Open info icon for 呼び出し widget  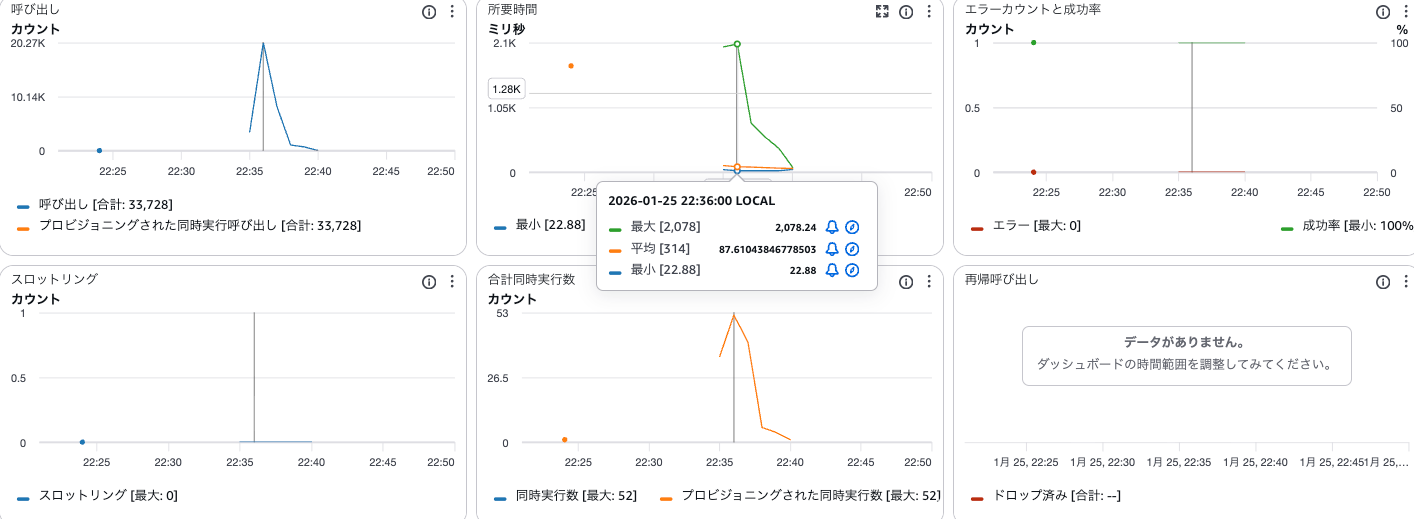click(429, 12)
